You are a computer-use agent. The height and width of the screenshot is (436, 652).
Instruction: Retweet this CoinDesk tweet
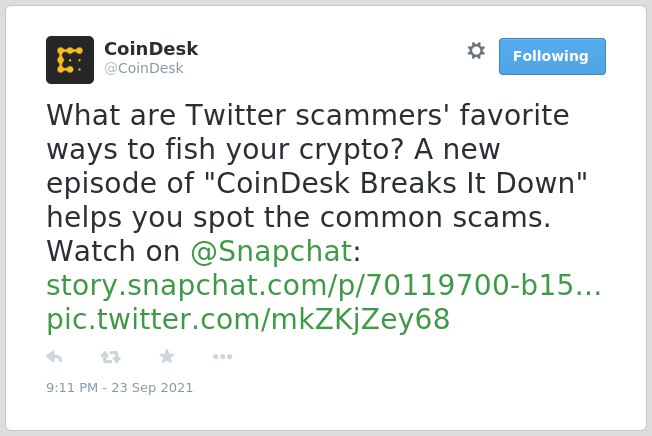click(x=111, y=357)
